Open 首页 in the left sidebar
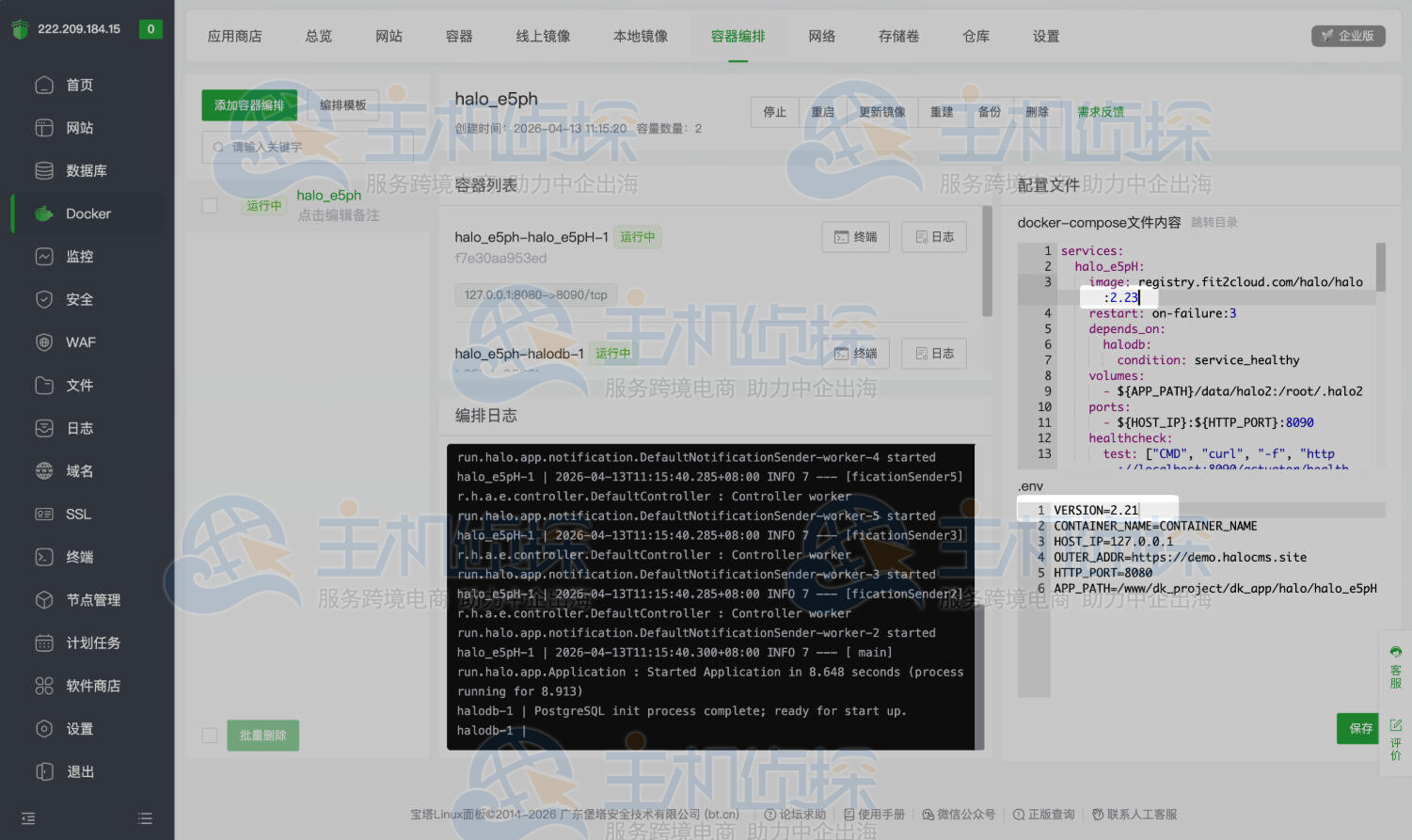The image size is (1412, 840). coord(80,86)
